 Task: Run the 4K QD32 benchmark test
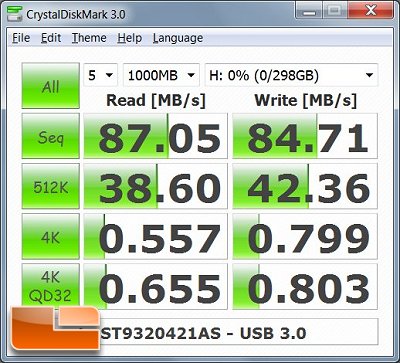pyautogui.click(x=51, y=287)
